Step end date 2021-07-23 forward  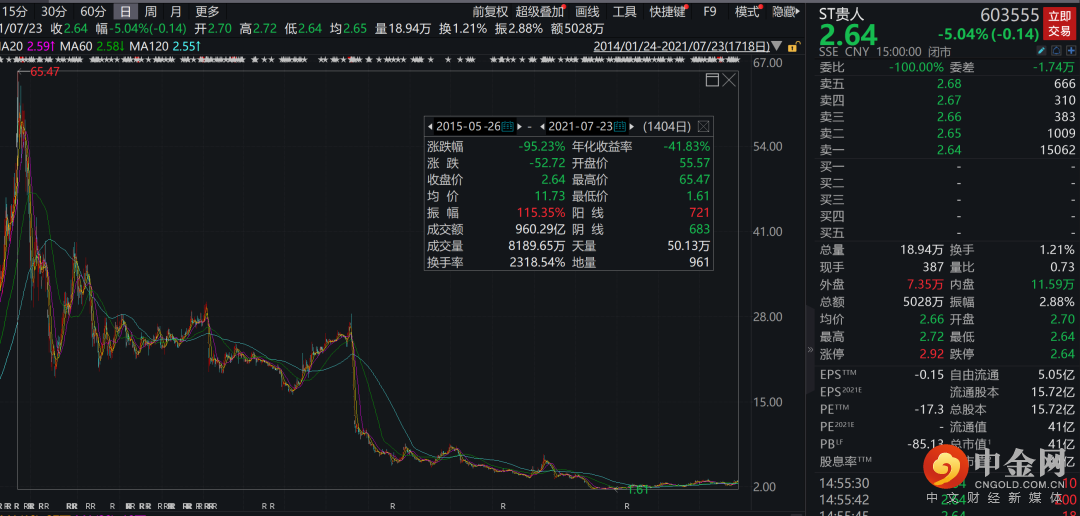click(633, 127)
